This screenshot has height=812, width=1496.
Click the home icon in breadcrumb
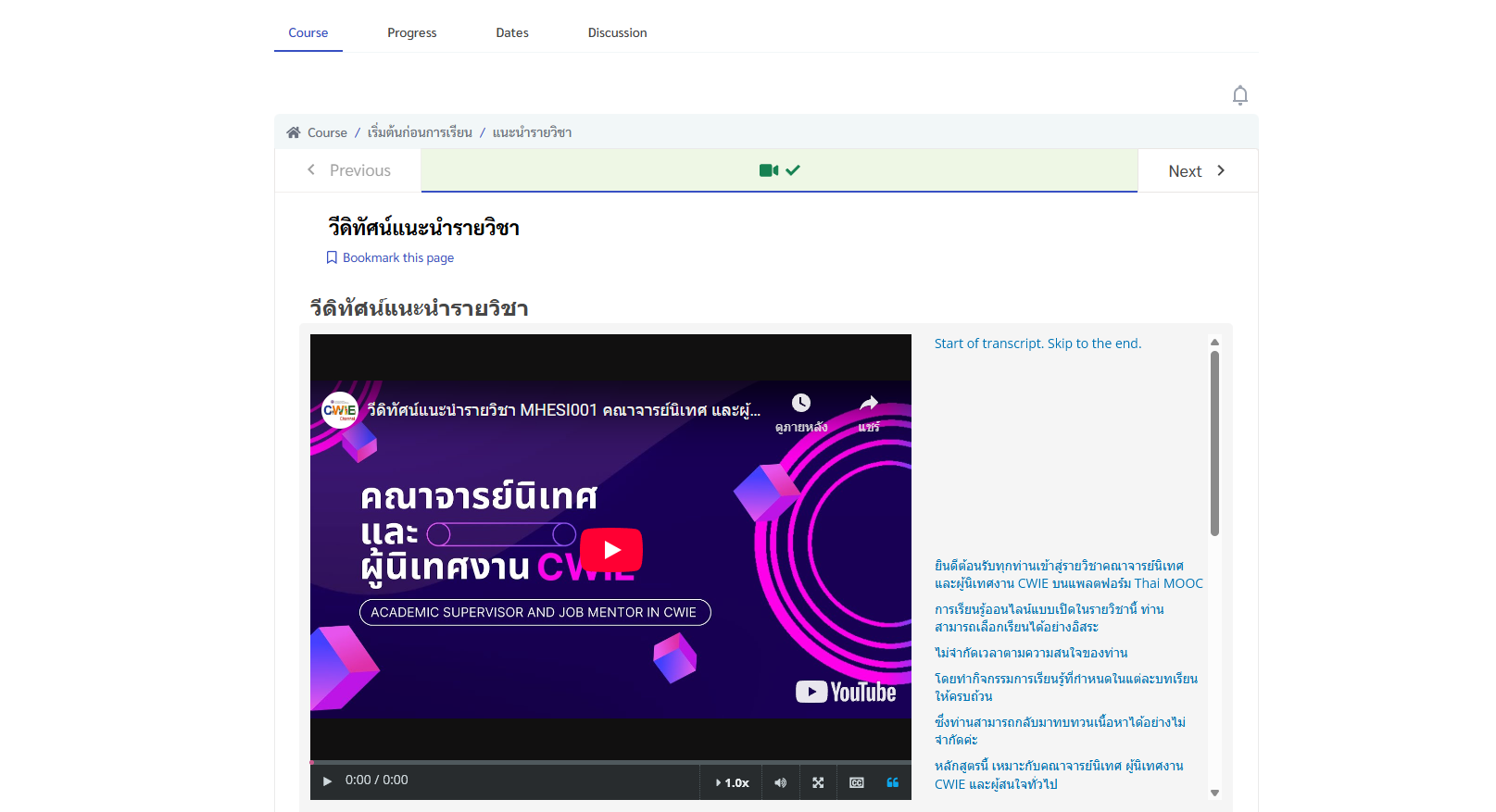[x=294, y=132]
